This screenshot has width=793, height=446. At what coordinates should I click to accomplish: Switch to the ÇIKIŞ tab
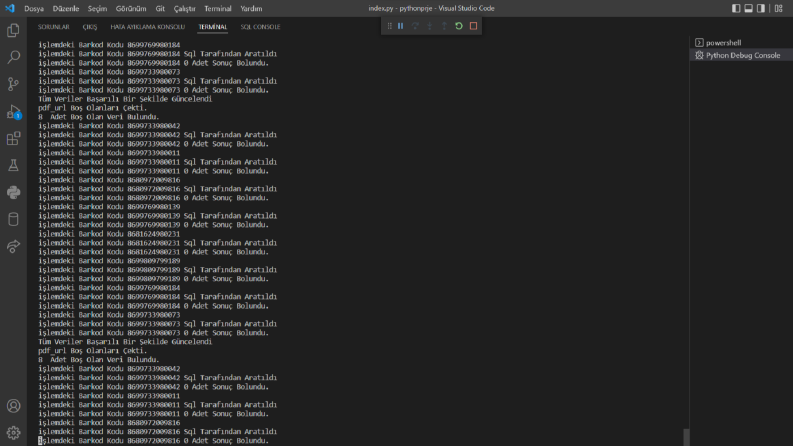pos(90,27)
